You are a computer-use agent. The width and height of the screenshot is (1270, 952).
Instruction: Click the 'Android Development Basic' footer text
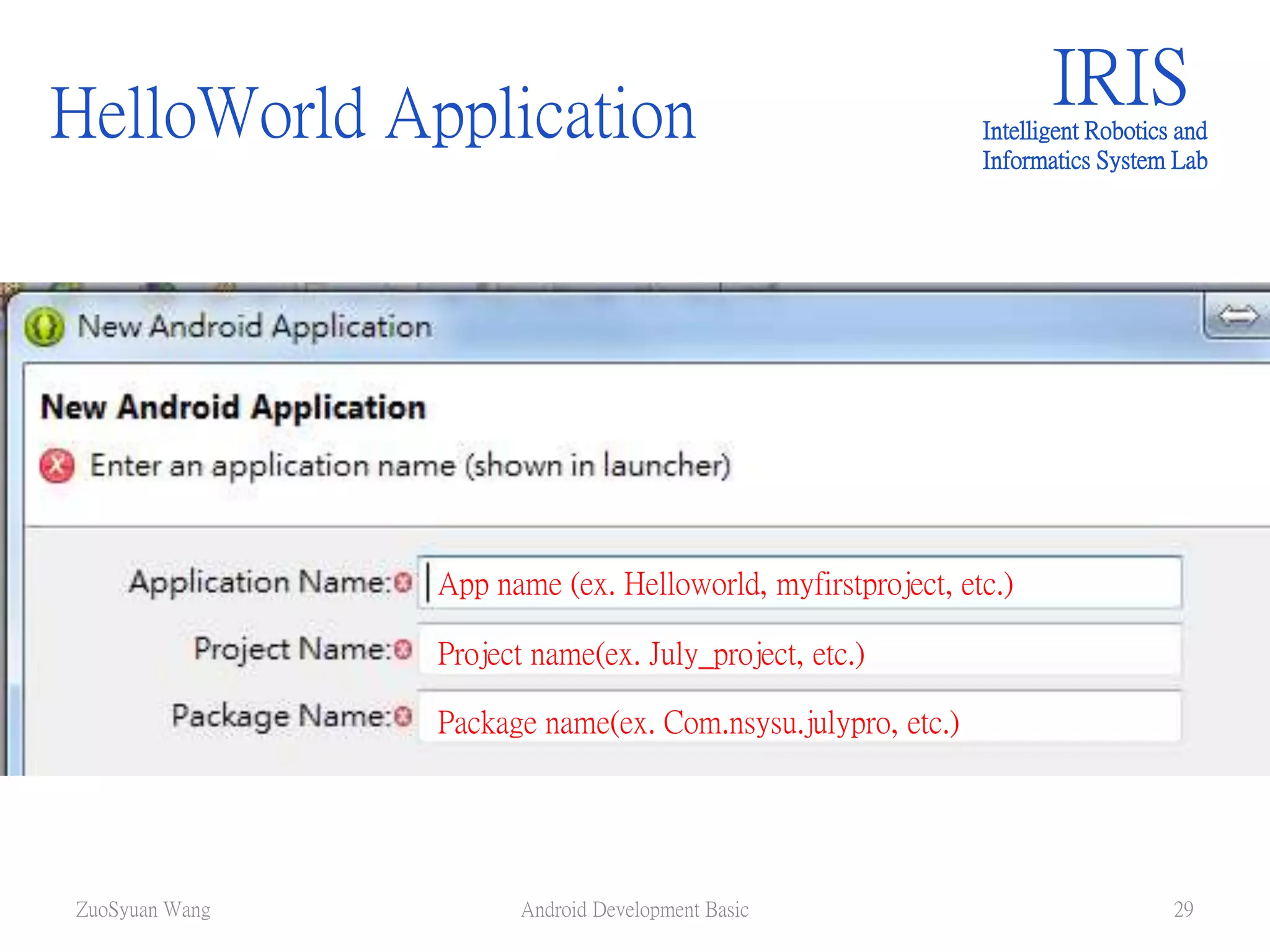(x=634, y=909)
